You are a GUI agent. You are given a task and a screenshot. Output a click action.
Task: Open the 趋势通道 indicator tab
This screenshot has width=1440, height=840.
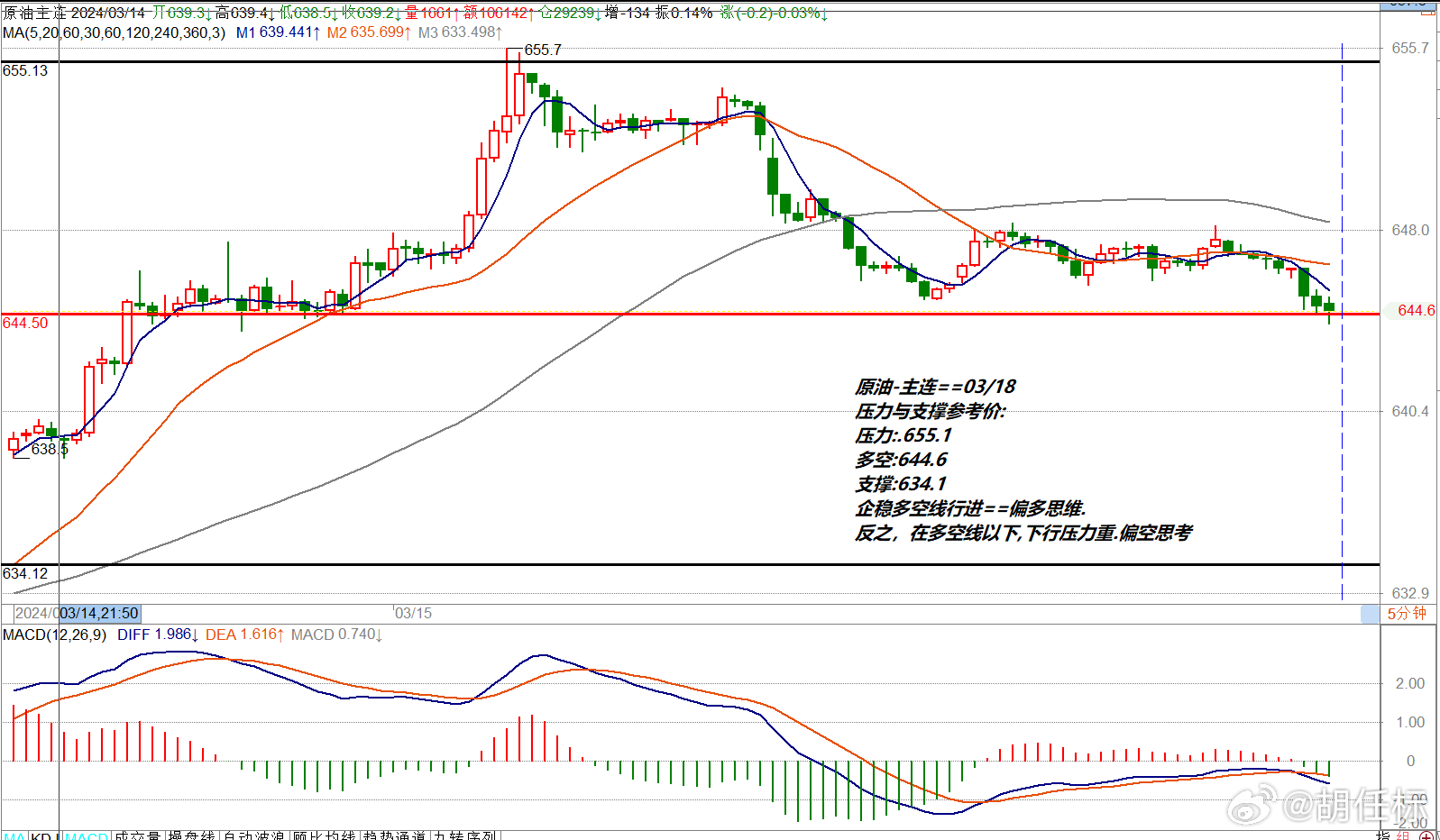pos(394,835)
